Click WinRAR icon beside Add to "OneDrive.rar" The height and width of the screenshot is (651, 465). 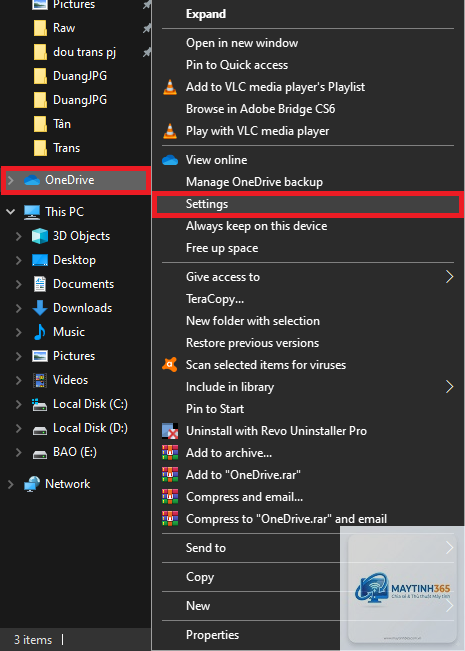(170, 475)
